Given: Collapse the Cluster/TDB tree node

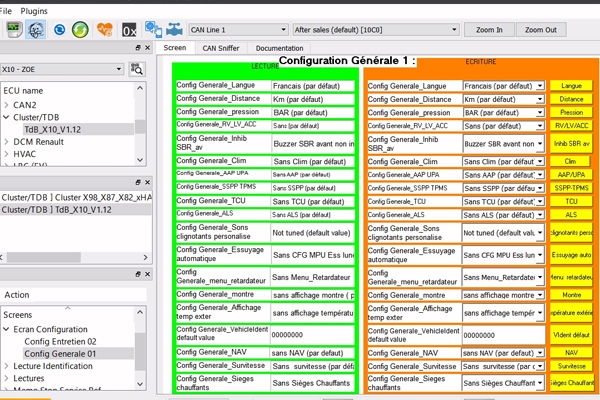Looking at the screenshot, I should (x=7, y=117).
